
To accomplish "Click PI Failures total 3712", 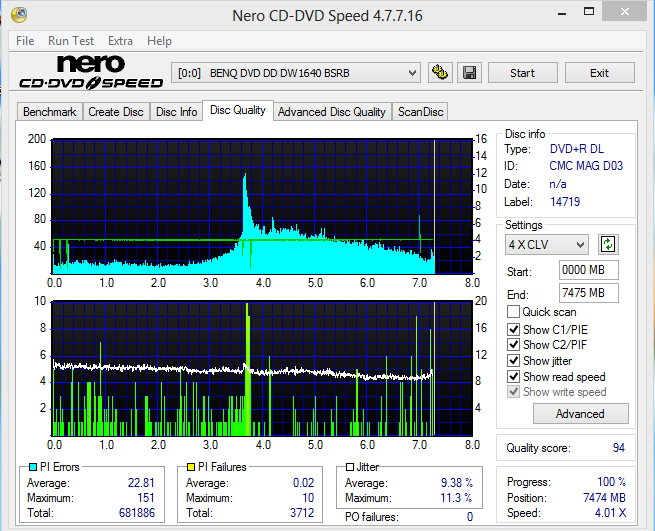I will pyautogui.click(x=302, y=513).
